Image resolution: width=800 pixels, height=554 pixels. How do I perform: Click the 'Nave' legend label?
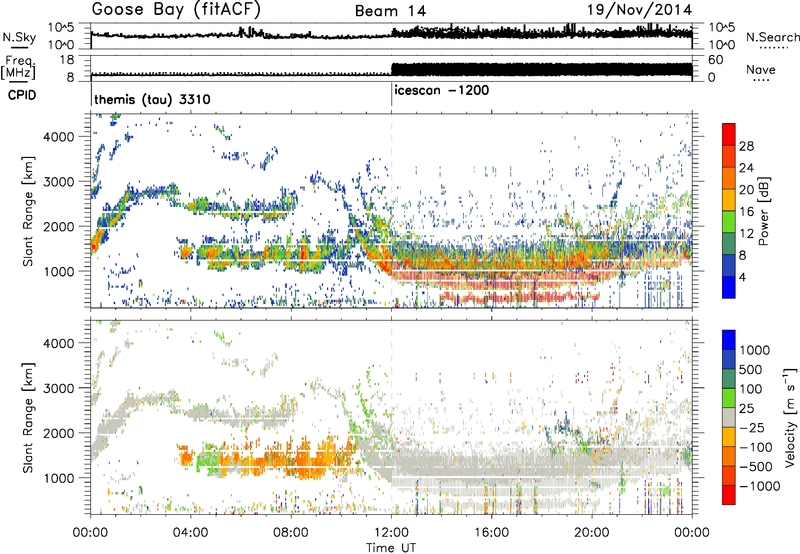point(761,69)
